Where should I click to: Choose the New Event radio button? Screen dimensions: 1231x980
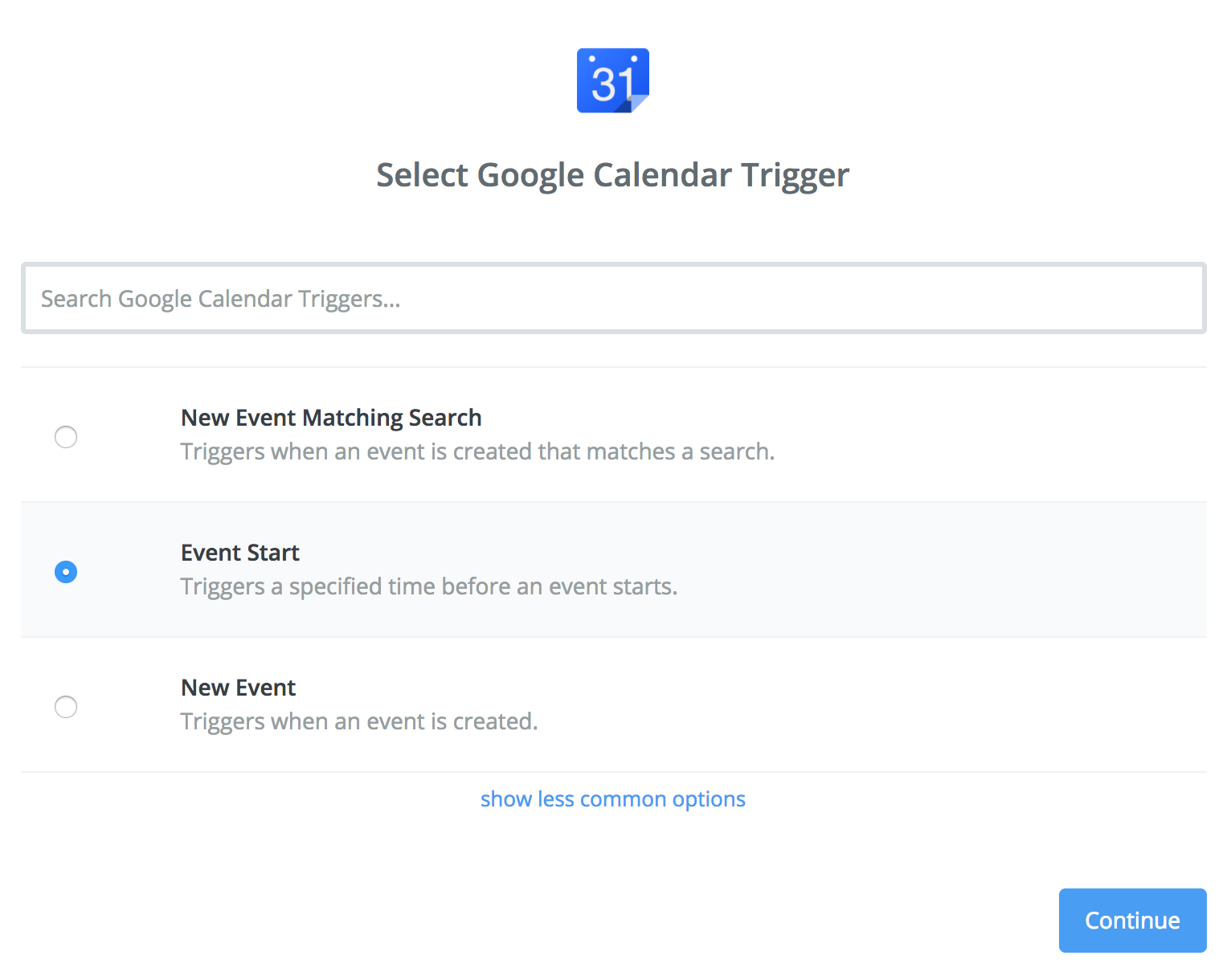pos(66,707)
